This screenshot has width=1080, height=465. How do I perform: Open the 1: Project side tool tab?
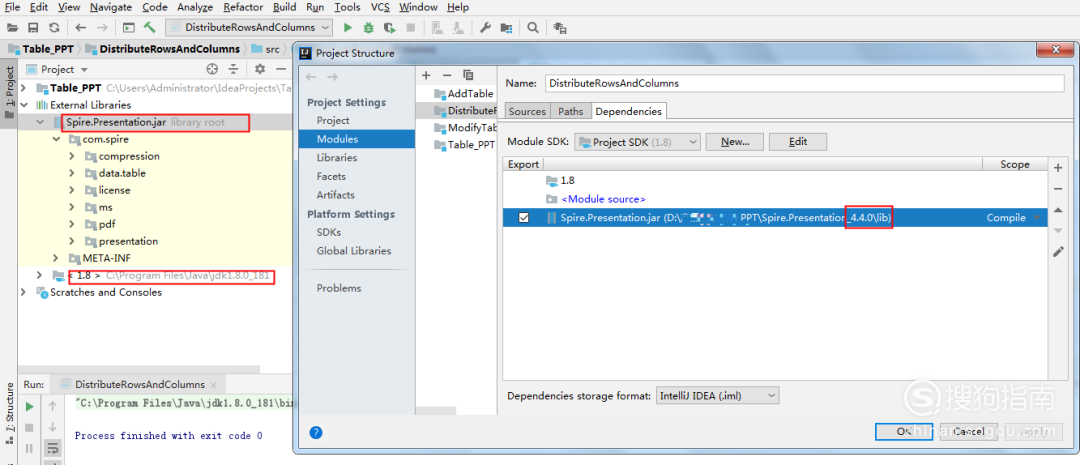pyautogui.click(x=9, y=92)
